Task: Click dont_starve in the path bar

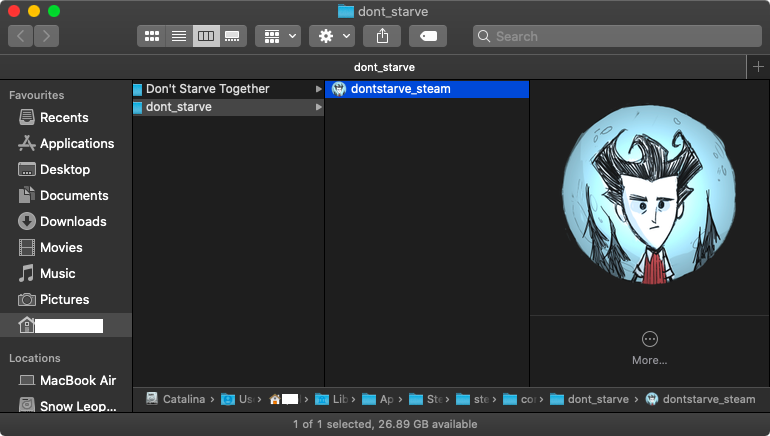Action: pos(589,399)
